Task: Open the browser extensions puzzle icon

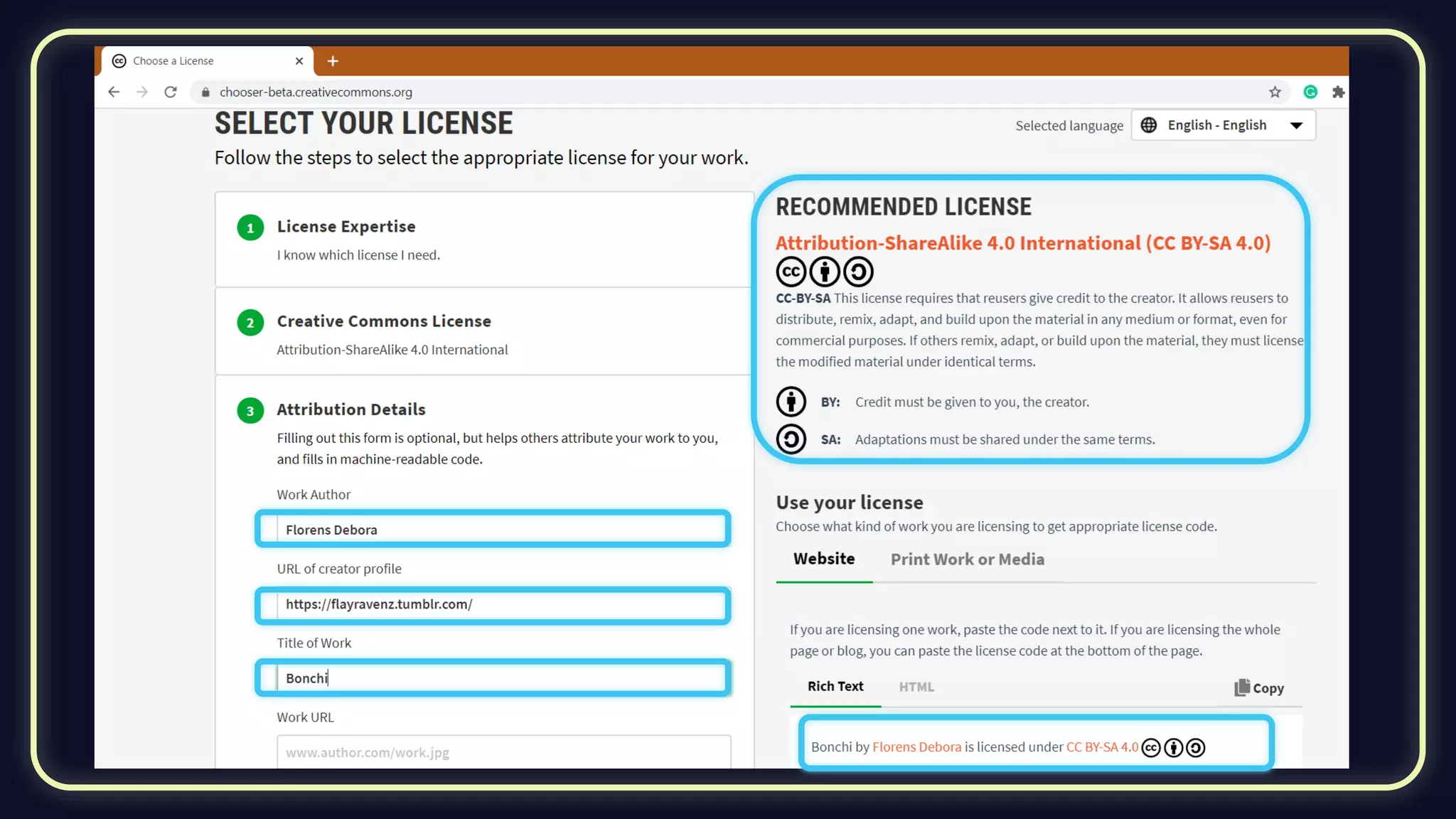Action: [x=1338, y=92]
